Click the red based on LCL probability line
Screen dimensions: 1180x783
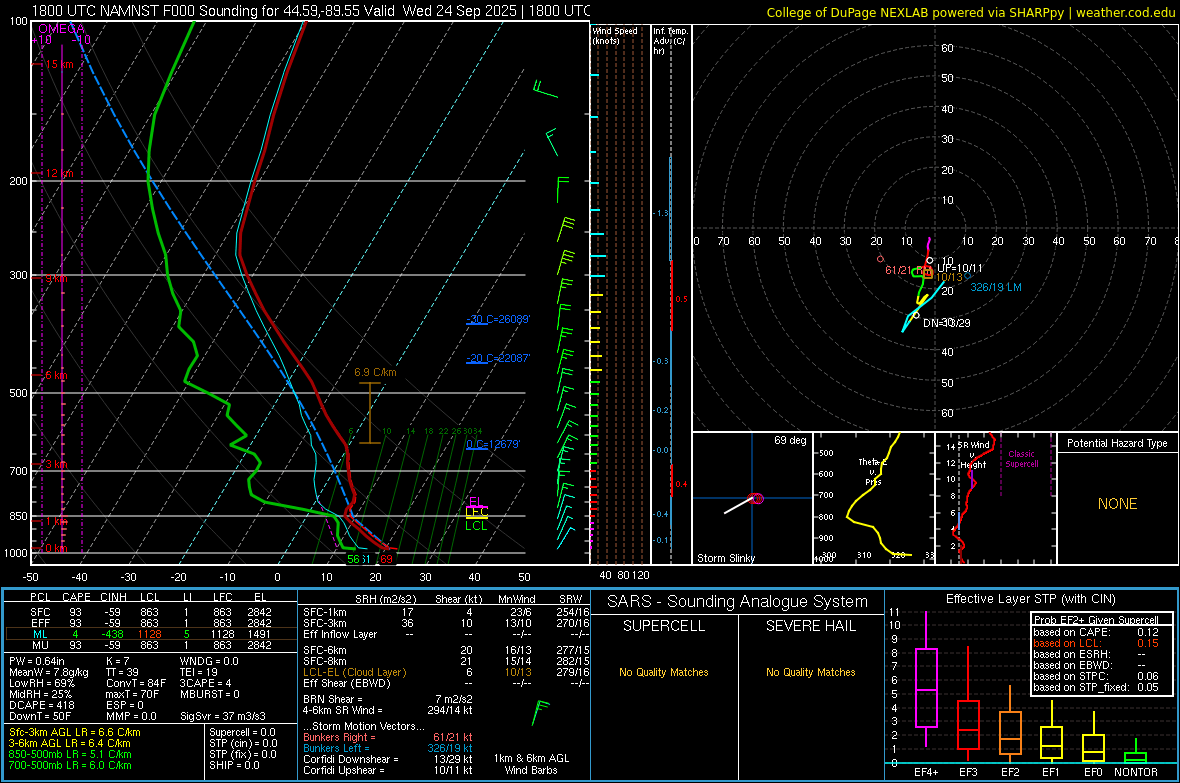coord(1096,643)
